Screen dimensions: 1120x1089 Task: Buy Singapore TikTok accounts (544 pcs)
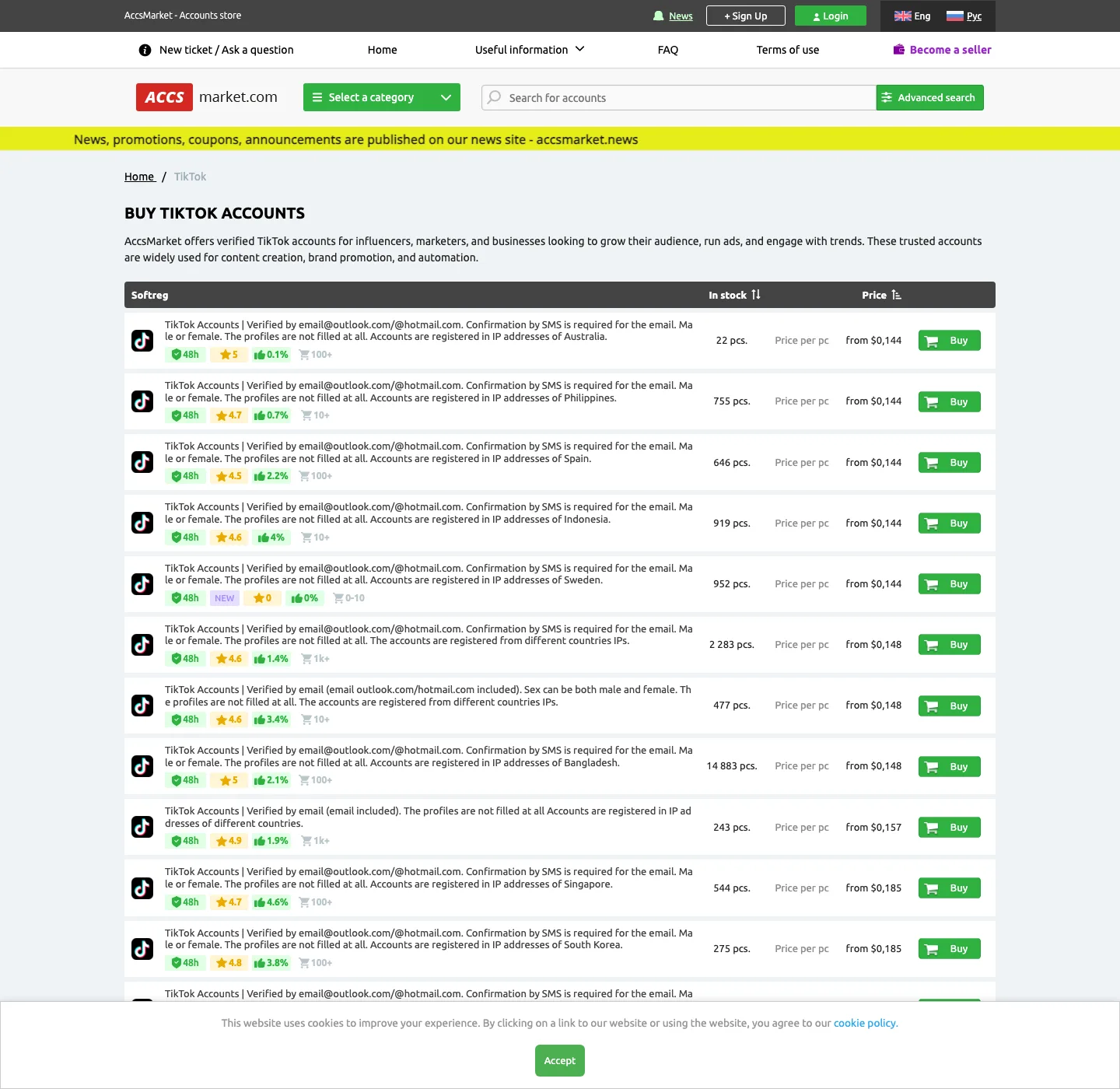tap(950, 888)
